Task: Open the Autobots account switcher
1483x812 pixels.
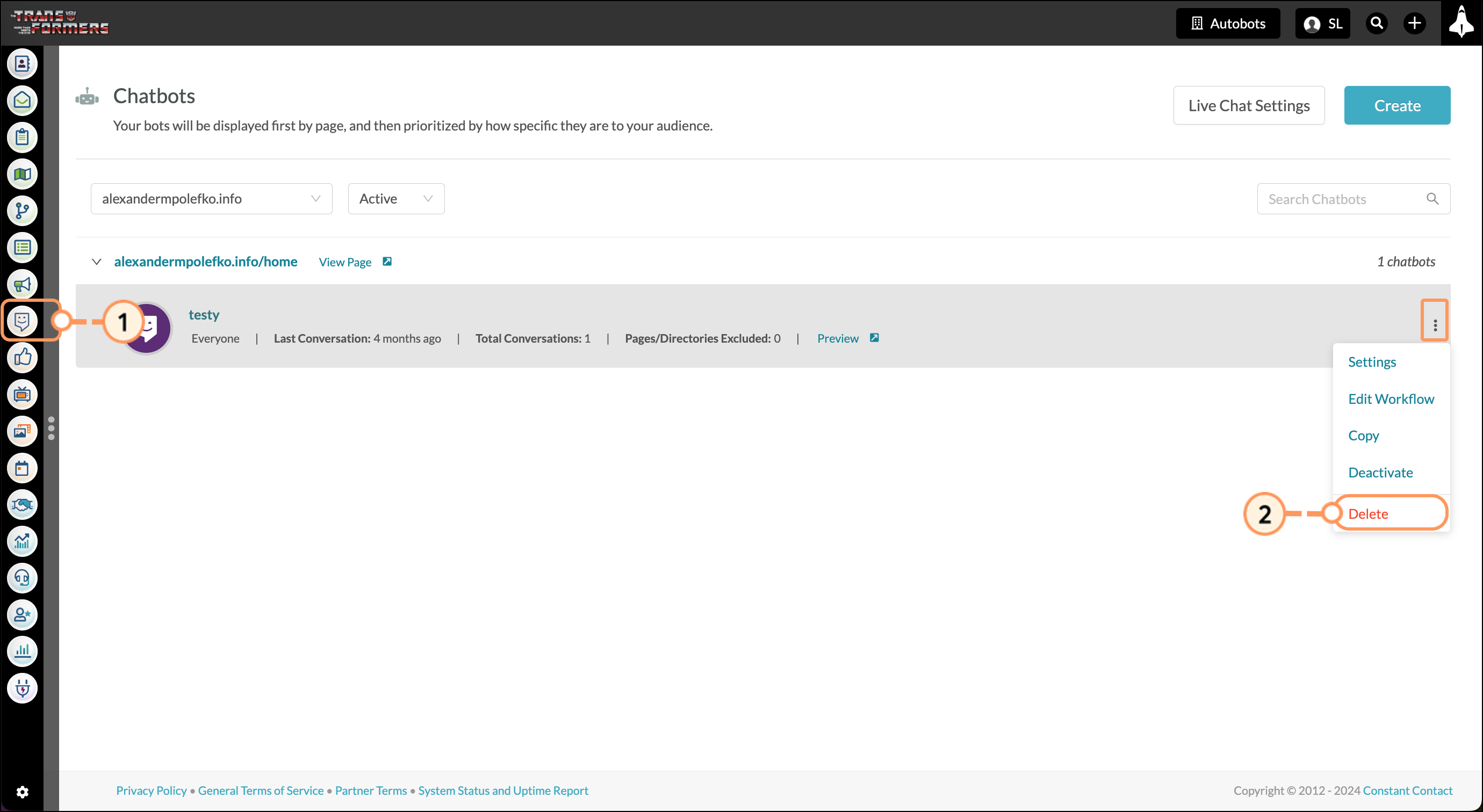Action: (1227, 24)
